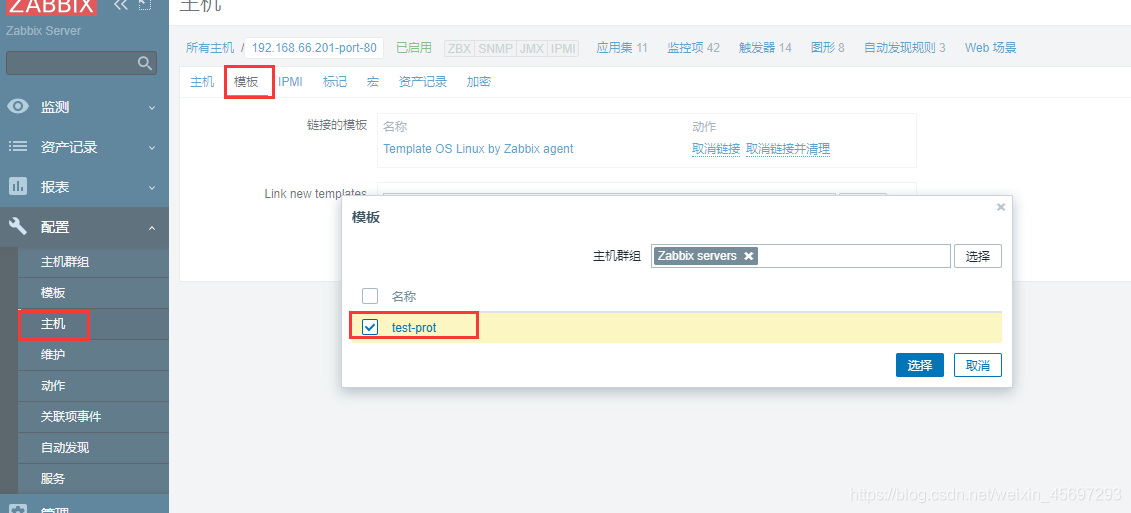Open 模板 in the sidebar menu
The width and height of the screenshot is (1131, 513).
53,293
